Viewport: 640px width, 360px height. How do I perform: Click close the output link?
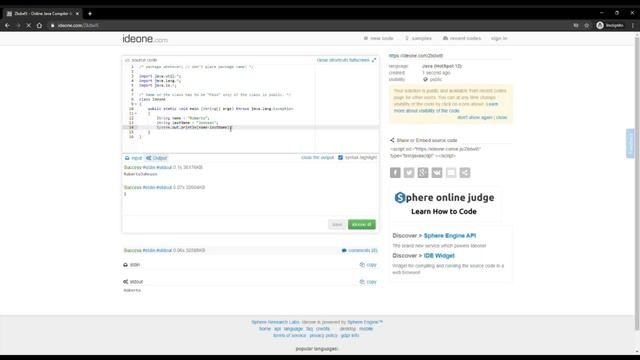(x=318, y=158)
